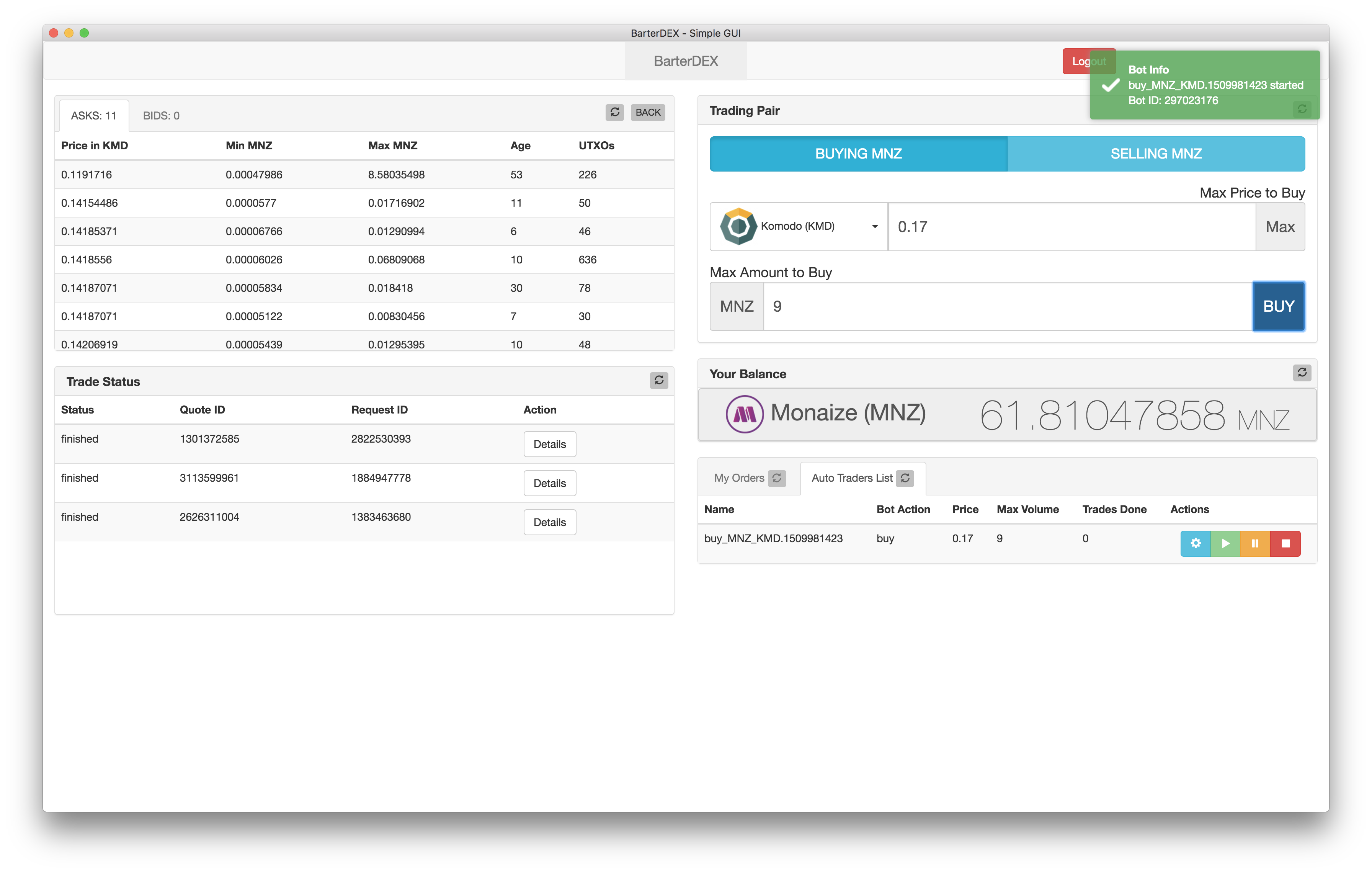Open the Komodo (KMD) currency dropdown
This screenshot has height=873, width=1372.
click(798, 226)
